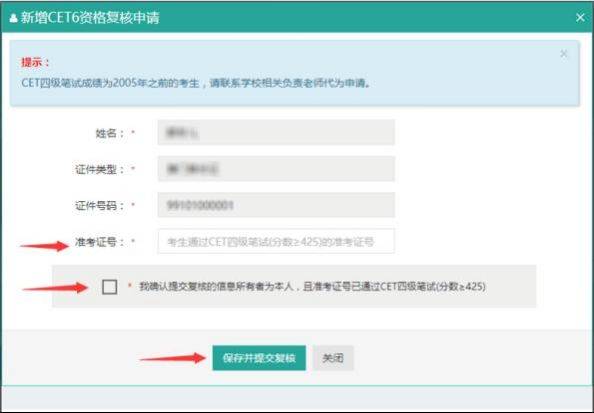
Task: Click the 证件号码 label
Action: click(x=100, y=206)
